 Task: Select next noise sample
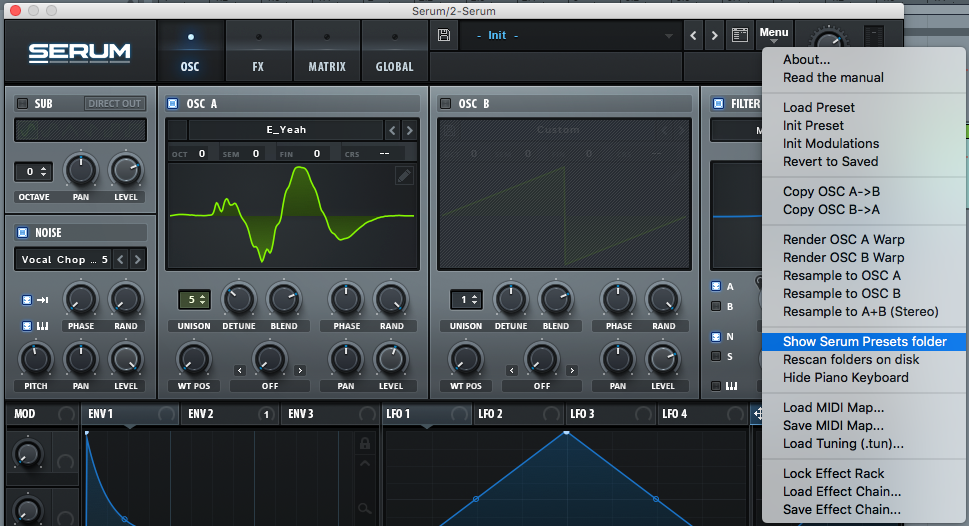[138, 260]
